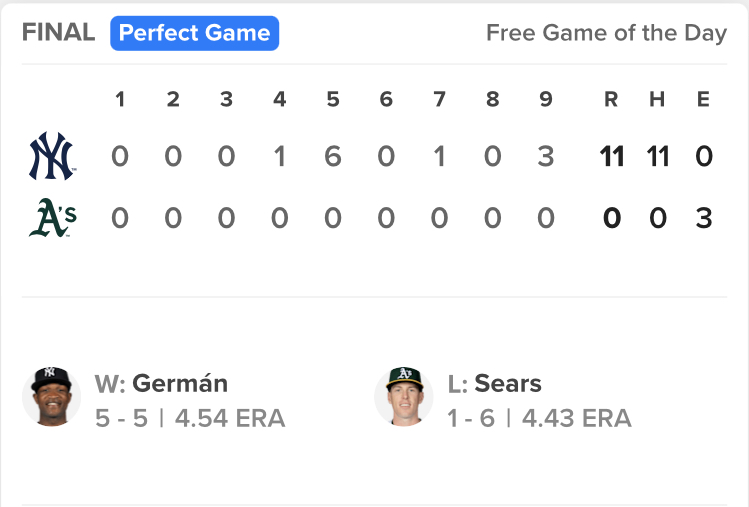
Task: Select winning pitcher name Germán
Action: coord(180,383)
